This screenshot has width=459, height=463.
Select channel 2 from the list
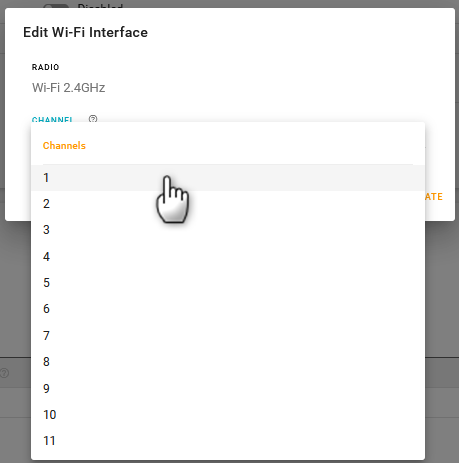228,204
